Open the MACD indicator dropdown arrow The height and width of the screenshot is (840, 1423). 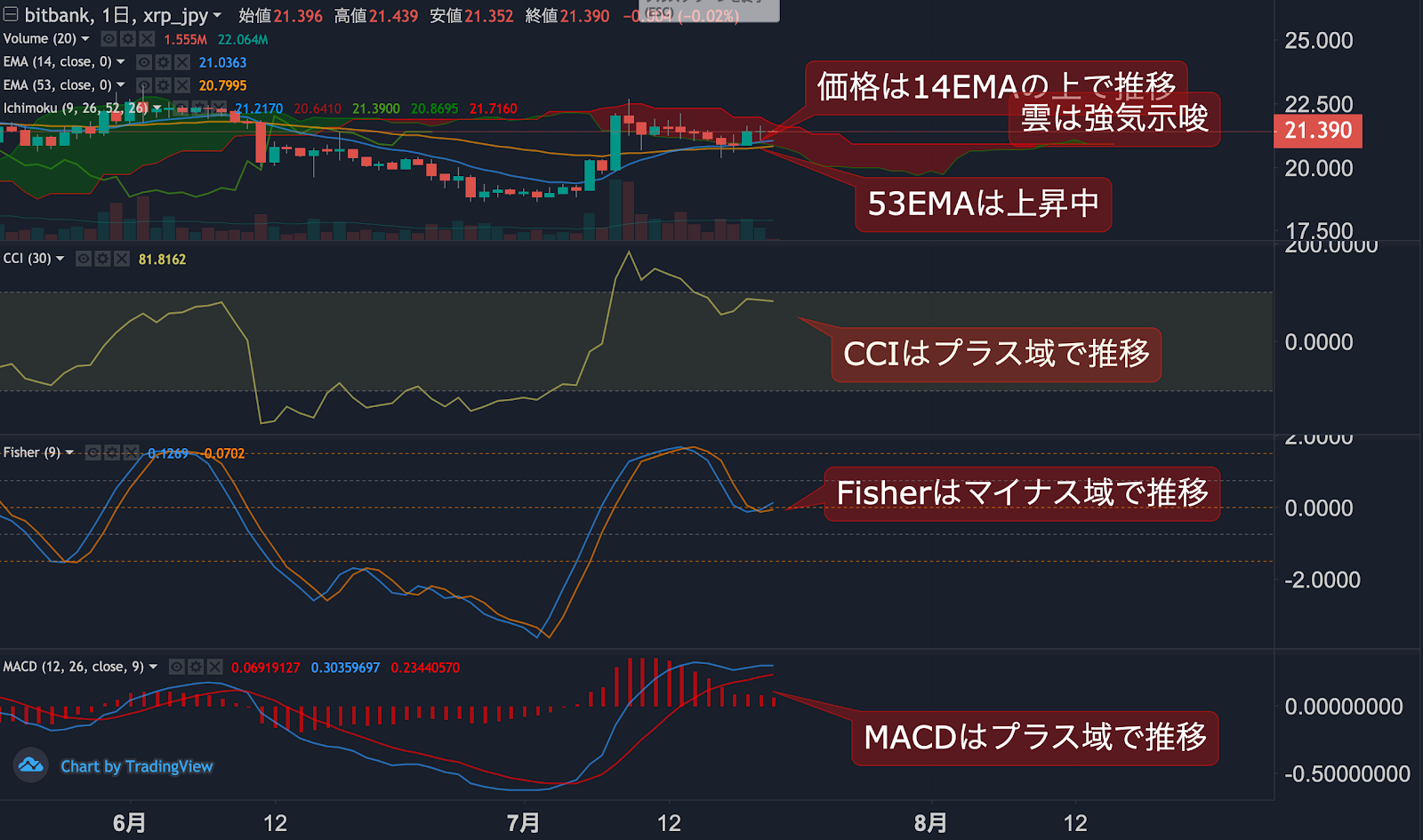153,667
